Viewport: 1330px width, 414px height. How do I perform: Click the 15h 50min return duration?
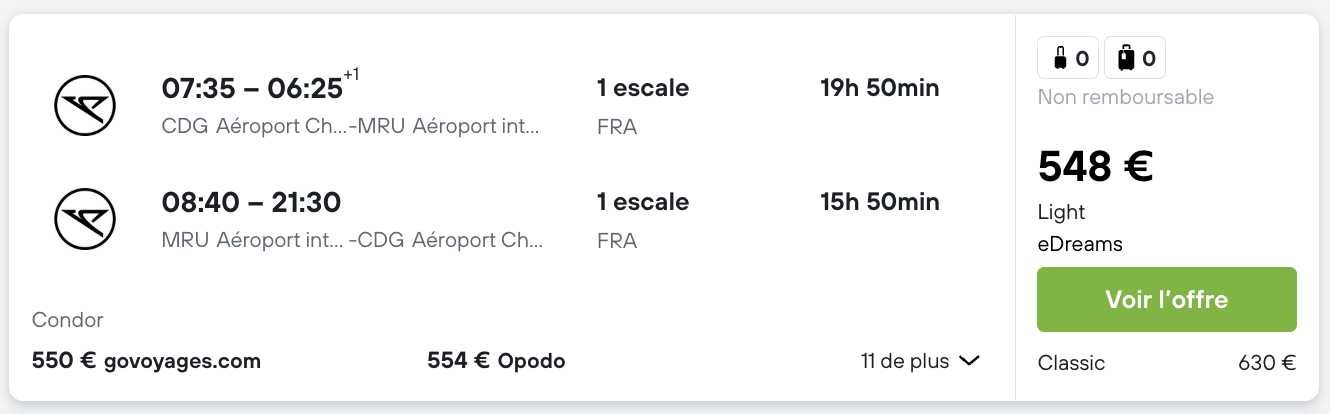point(880,202)
